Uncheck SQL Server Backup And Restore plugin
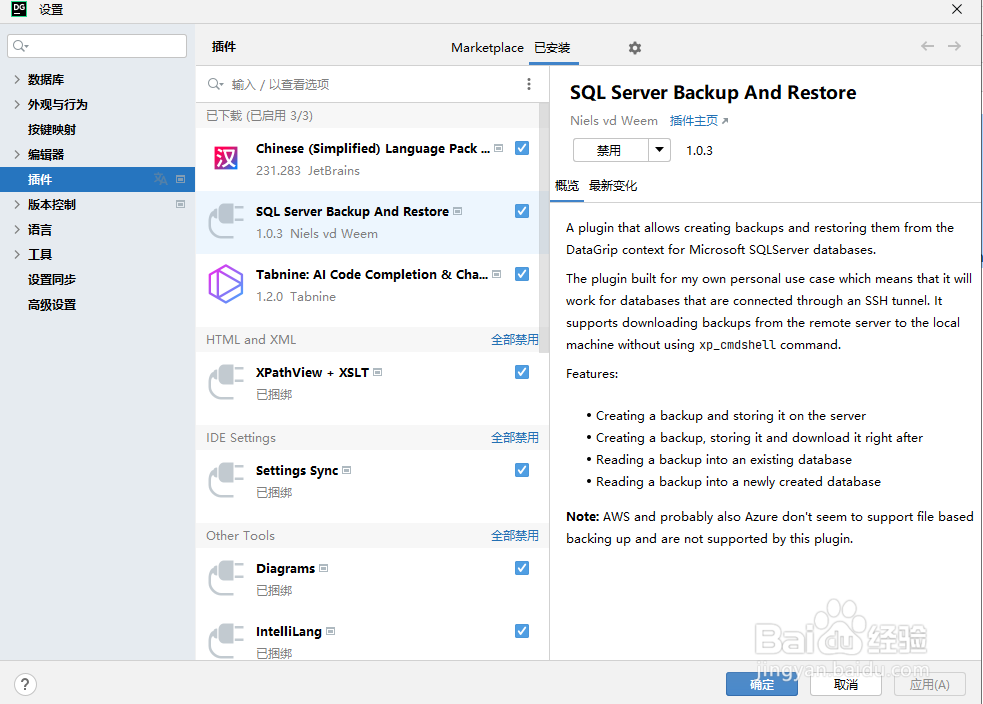This screenshot has height=704, width=983. click(x=522, y=211)
